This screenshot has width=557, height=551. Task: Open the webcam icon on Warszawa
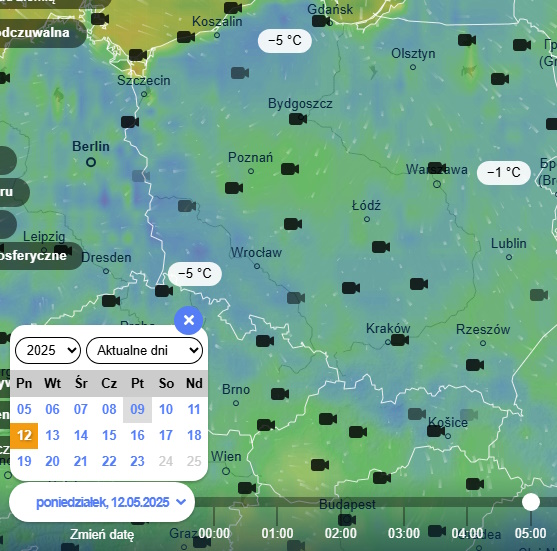[437, 168]
